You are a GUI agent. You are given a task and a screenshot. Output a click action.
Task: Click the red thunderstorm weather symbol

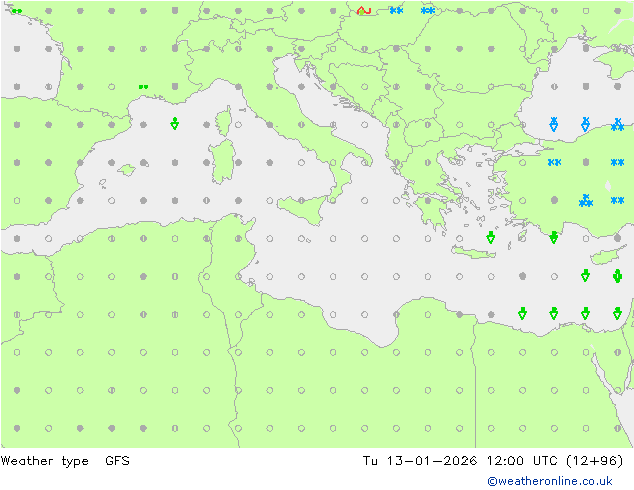(364, 11)
